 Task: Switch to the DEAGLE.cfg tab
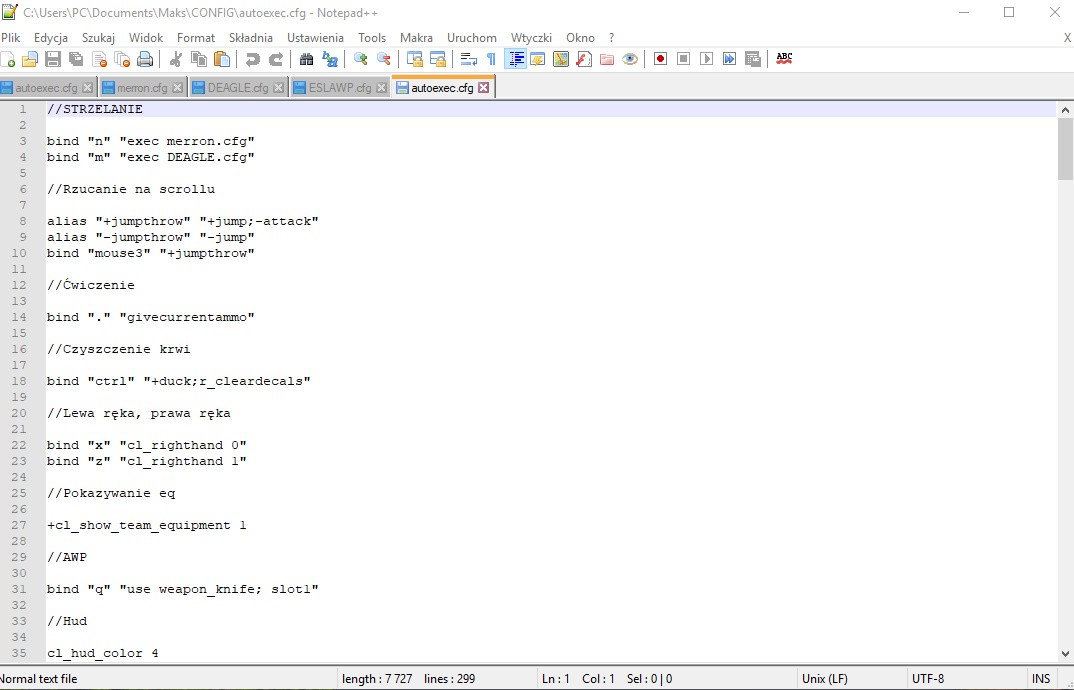tap(238, 88)
